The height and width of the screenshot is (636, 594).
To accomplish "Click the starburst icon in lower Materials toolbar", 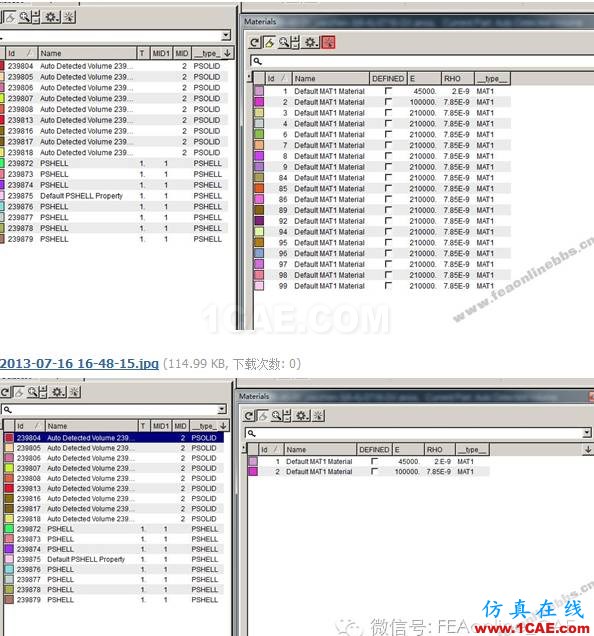I will click(x=318, y=416).
